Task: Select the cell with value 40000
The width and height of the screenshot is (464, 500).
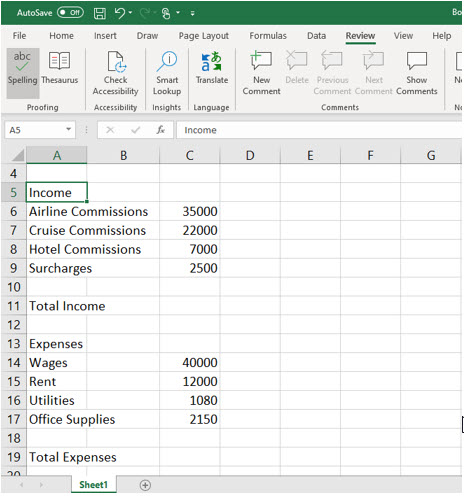Action: (190, 363)
